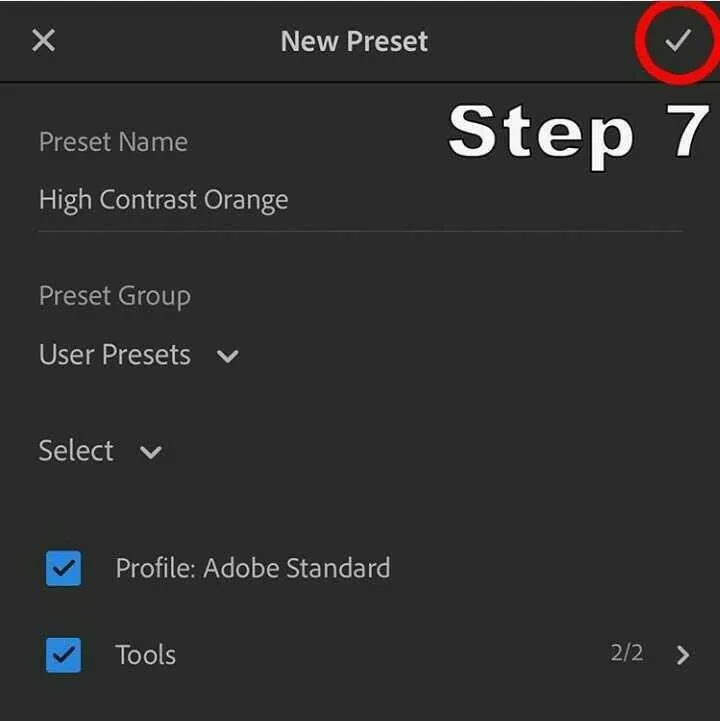Click the Tools row label
Viewport: 720px width, 721px height.
pyautogui.click(x=145, y=655)
